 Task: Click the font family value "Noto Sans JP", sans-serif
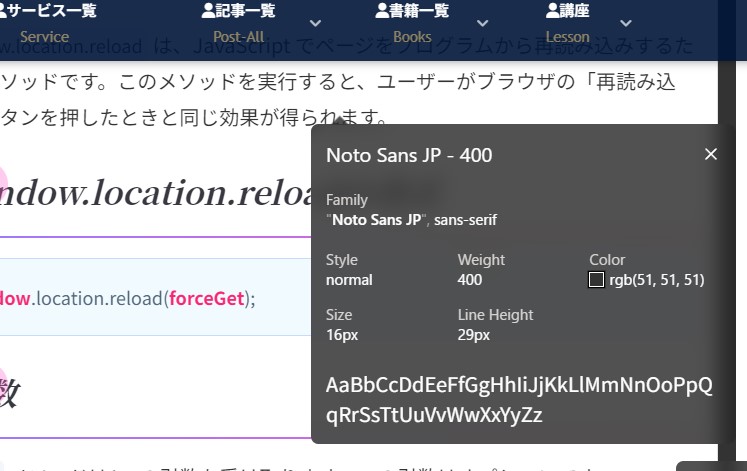click(411, 220)
